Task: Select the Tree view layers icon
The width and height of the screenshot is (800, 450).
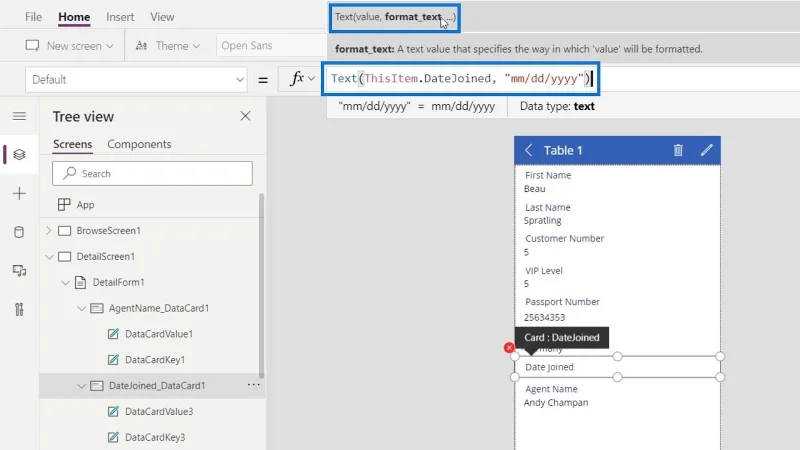Action: (x=19, y=154)
